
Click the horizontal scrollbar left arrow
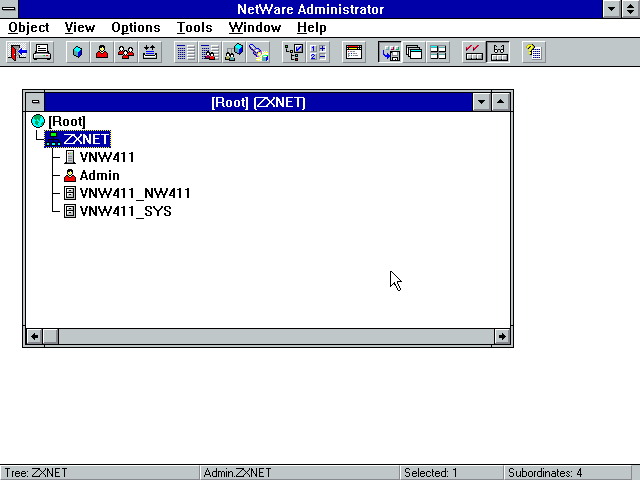[x=34, y=336]
